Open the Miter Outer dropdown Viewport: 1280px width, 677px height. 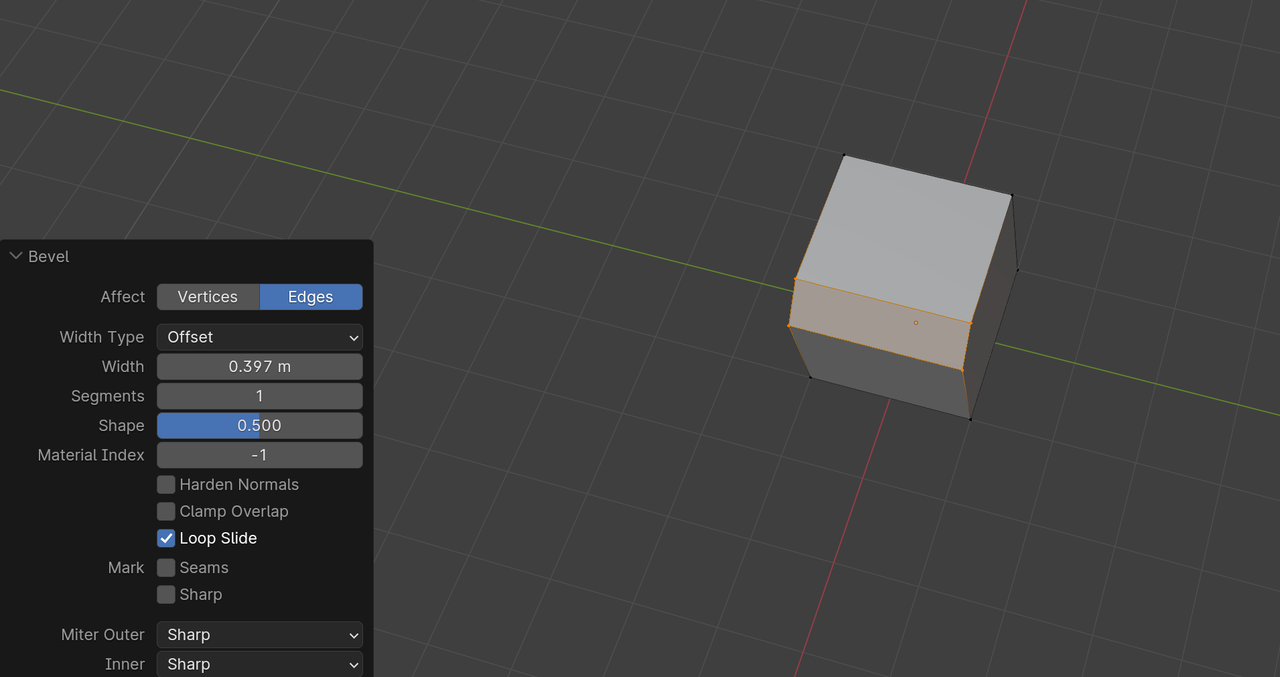tap(259, 634)
